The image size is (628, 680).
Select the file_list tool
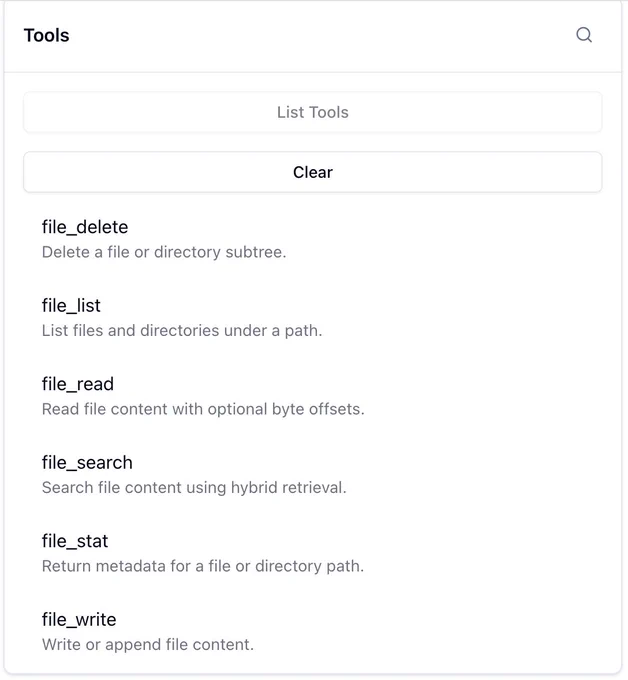point(313,317)
